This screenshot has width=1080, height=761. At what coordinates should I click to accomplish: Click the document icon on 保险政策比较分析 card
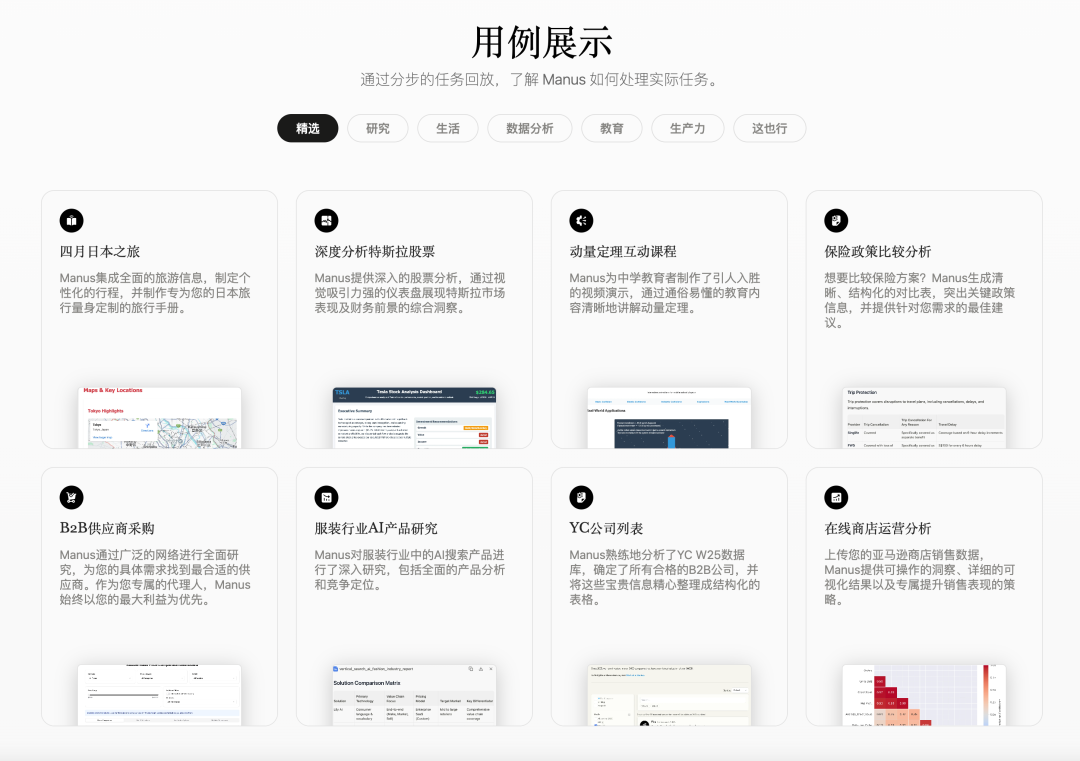[836, 220]
